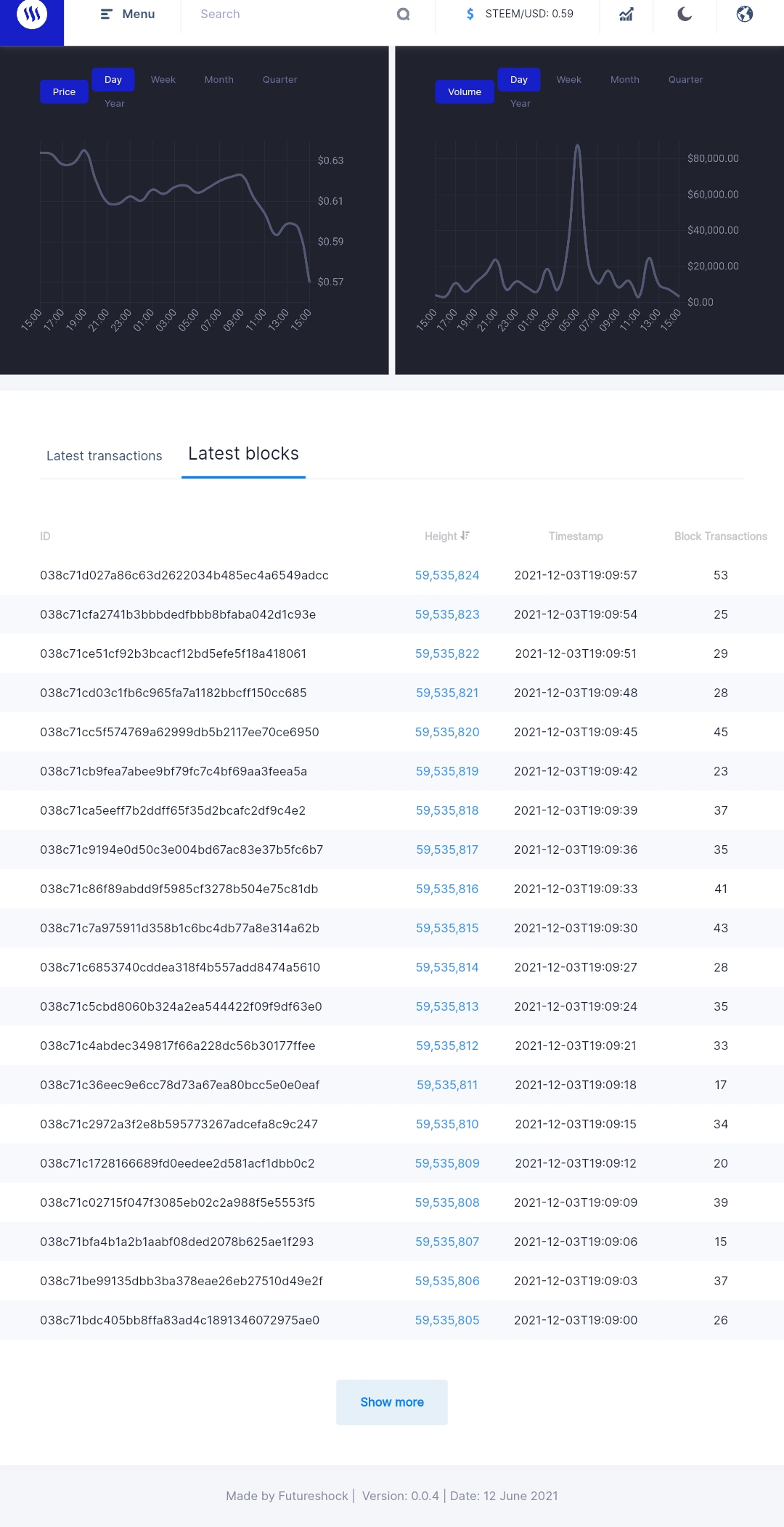Select Month range on Volume chart

click(x=625, y=79)
